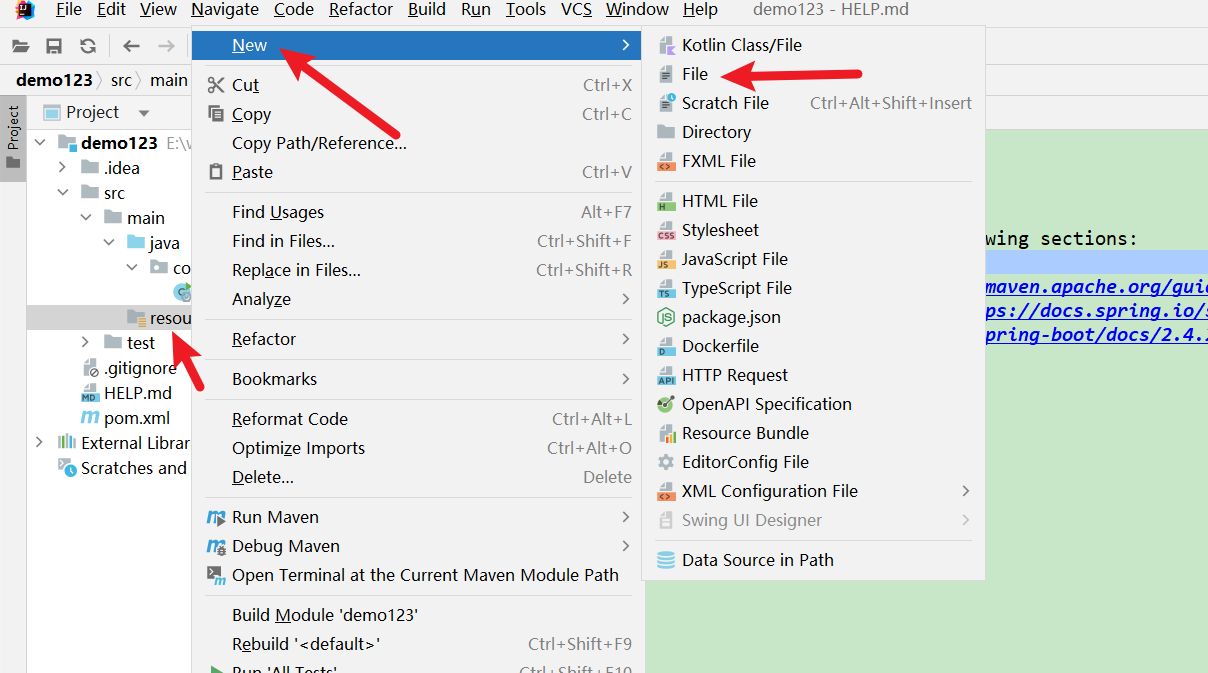Click the spring-boot/docs/2.4 link
The width and height of the screenshot is (1208, 673).
(x=1096, y=335)
